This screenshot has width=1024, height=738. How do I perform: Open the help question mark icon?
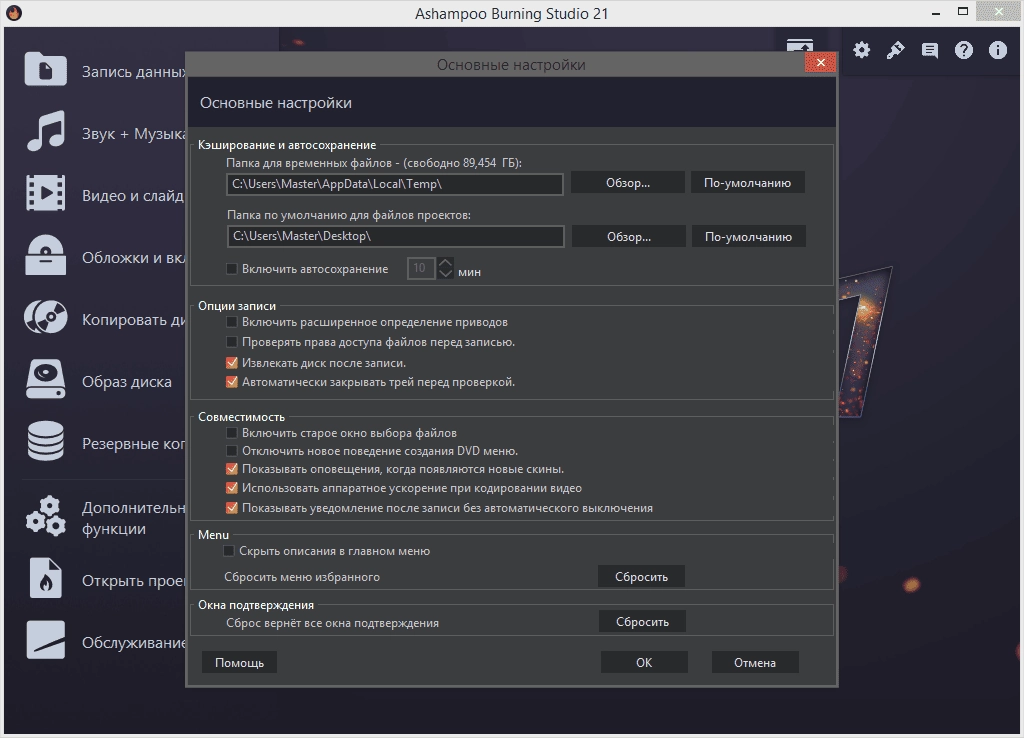click(x=964, y=50)
